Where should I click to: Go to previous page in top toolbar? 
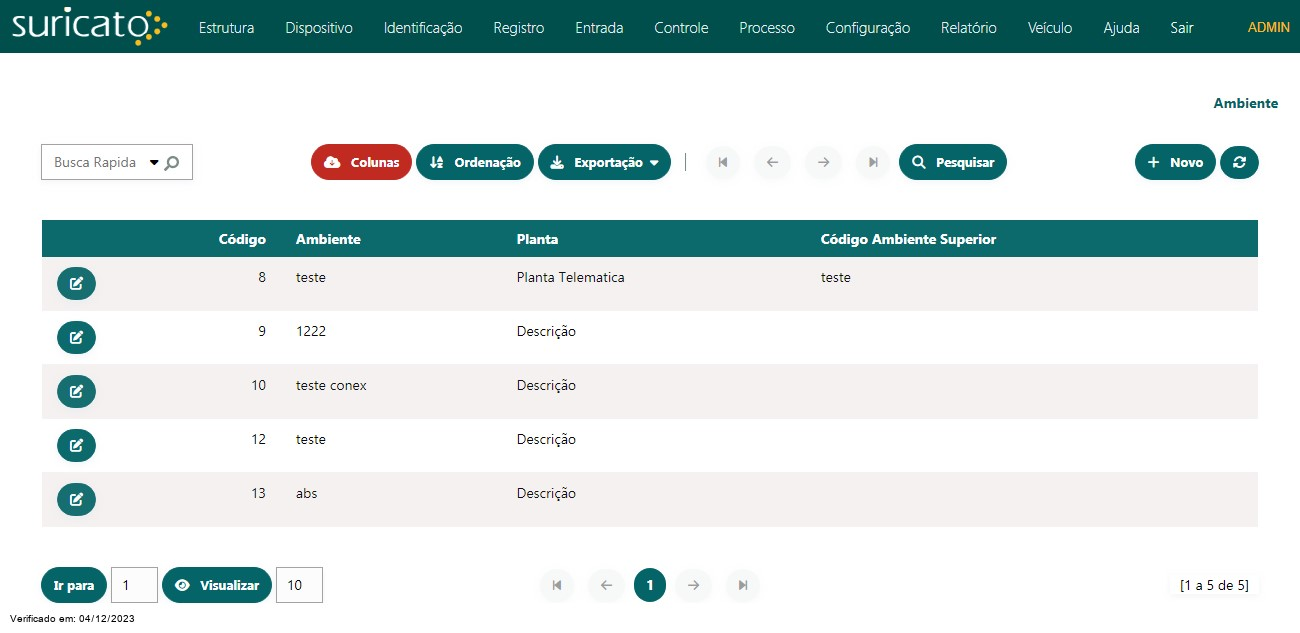tap(772, 162)
